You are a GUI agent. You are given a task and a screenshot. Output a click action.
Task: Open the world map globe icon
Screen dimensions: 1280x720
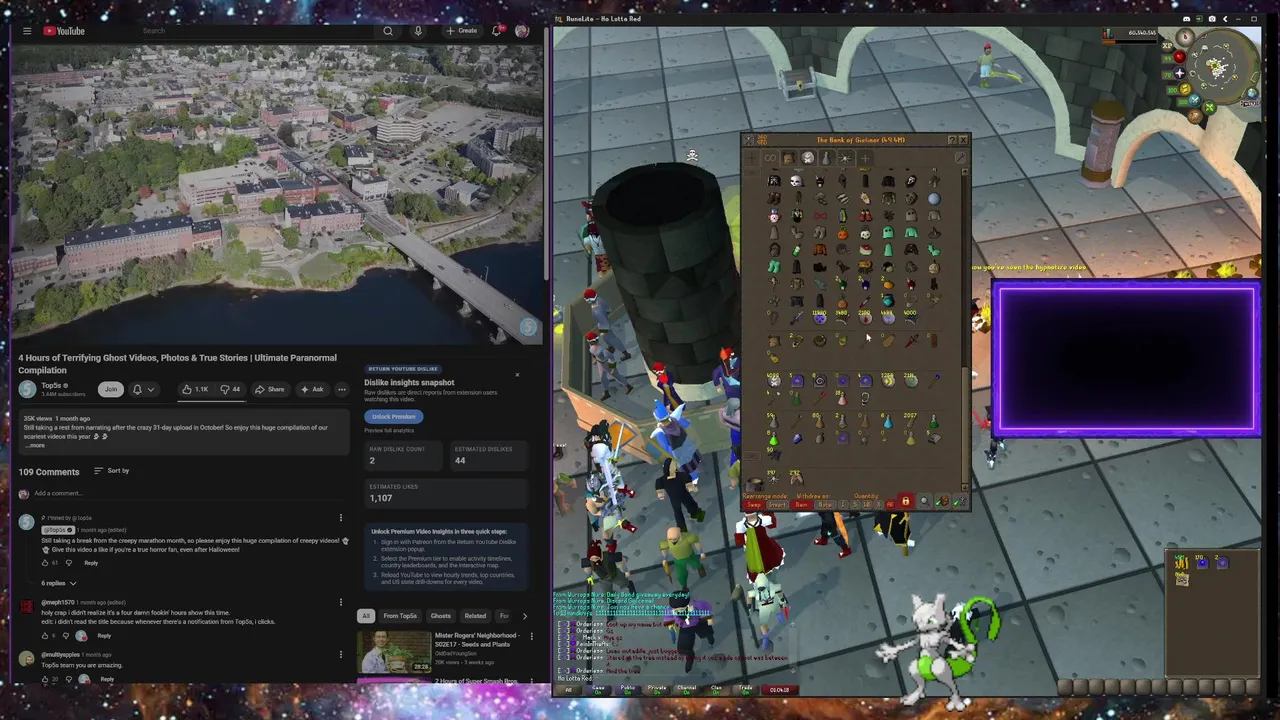point(1252,93)
